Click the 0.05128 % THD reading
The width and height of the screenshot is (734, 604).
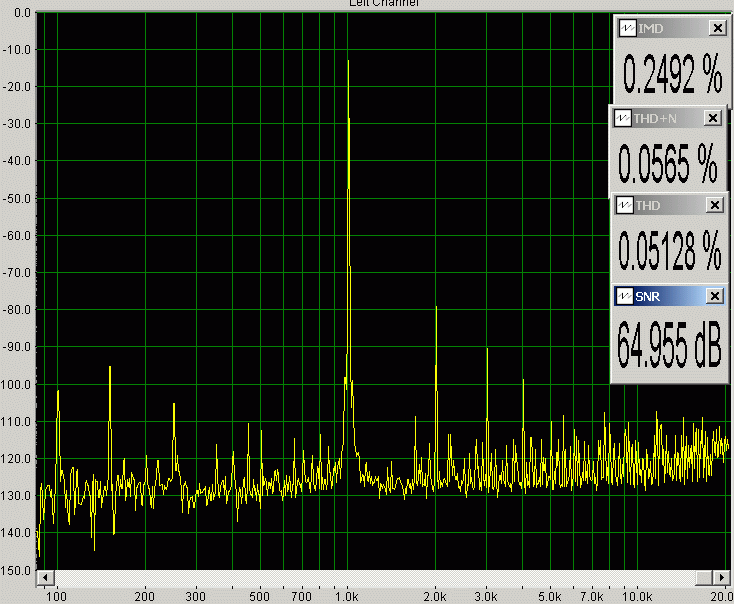669,250
